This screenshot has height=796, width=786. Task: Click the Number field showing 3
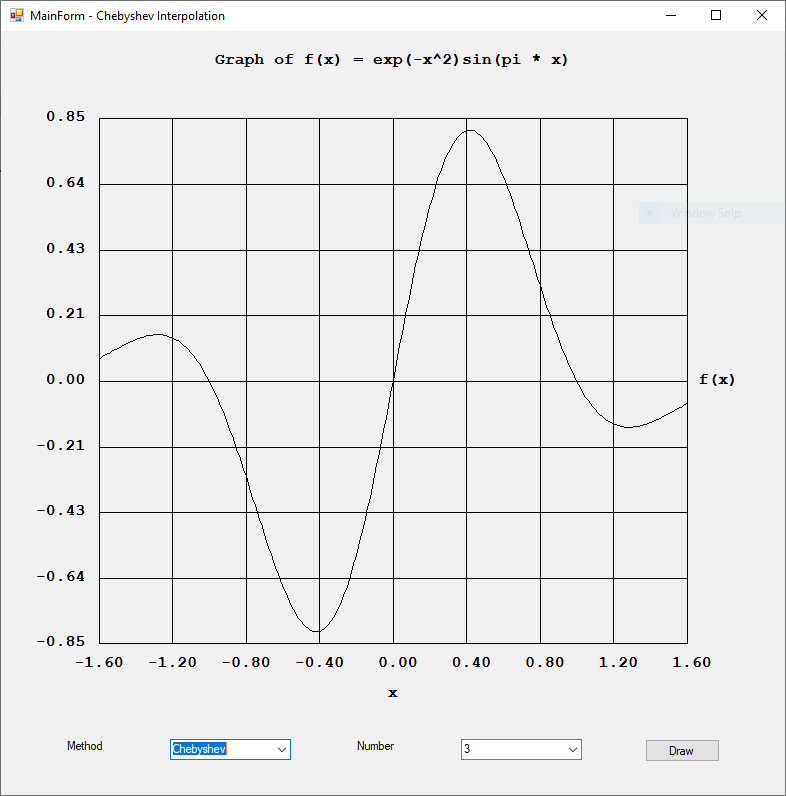coord(510,749)
